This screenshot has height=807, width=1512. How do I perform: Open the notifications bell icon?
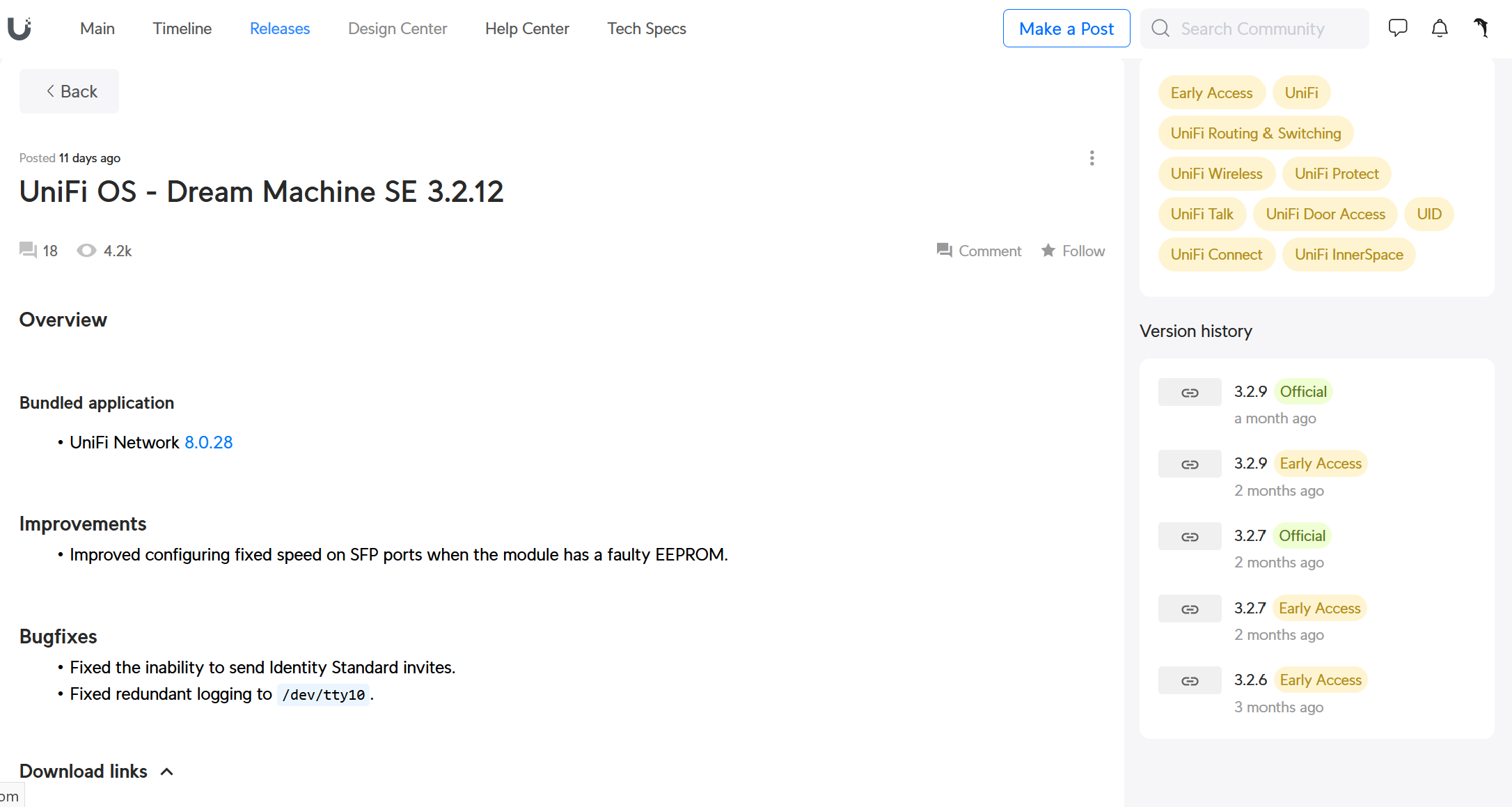(x=1440, y=28)
